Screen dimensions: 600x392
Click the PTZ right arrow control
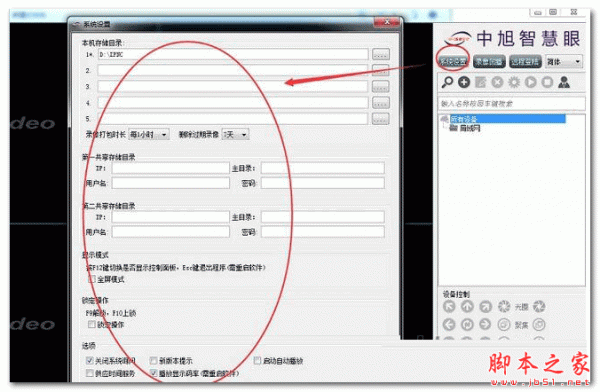pyautogui.click(x=485, y=324)
